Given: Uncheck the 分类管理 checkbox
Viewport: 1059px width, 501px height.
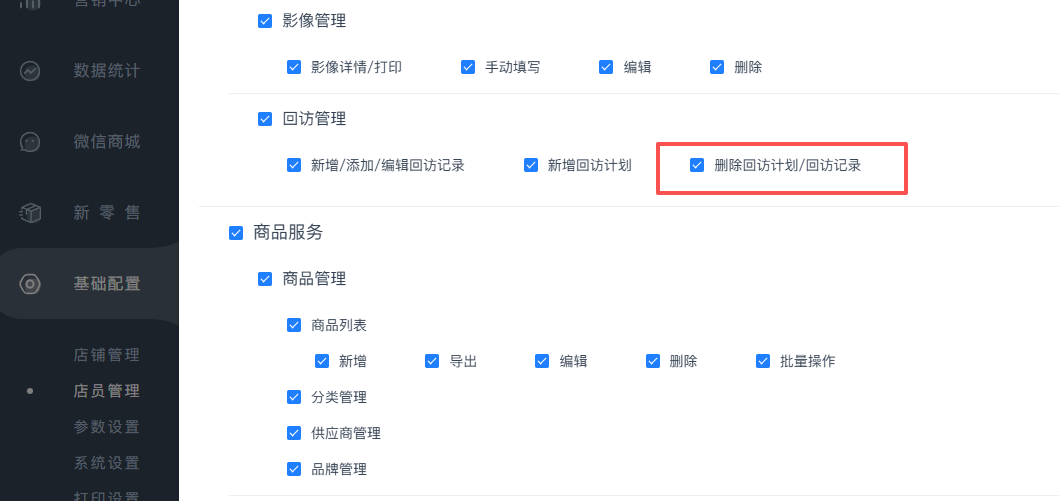Looking at the screenshot, I should coord(294,397).
